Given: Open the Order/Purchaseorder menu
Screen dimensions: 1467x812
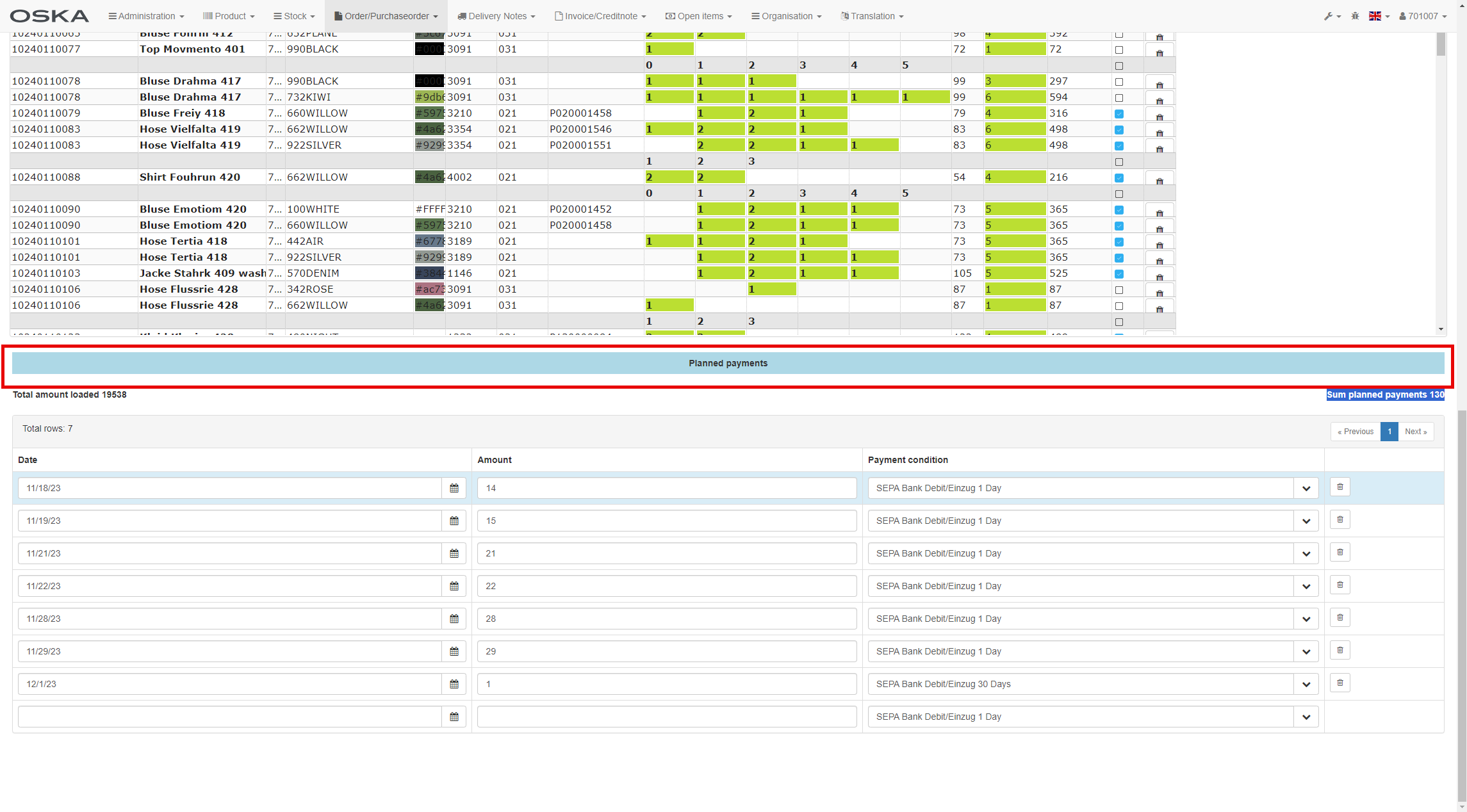Looking at the screenshot, I should (386, 16).
